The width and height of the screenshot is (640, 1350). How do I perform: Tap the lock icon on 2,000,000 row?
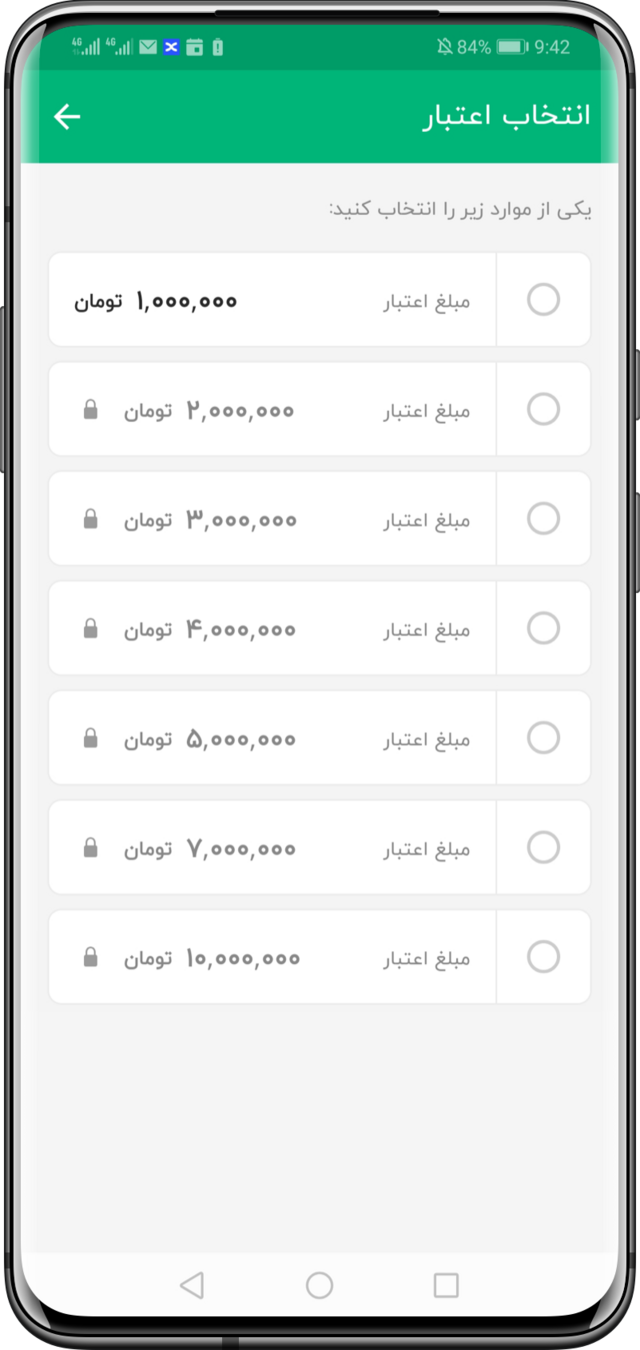pyautogui.click(x=90, y=410)
